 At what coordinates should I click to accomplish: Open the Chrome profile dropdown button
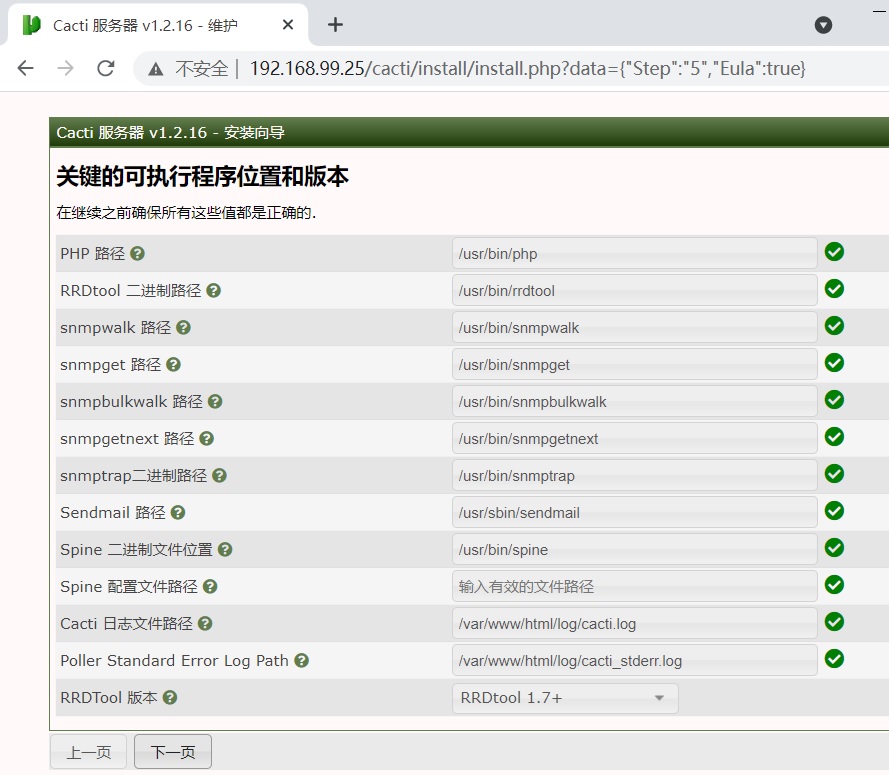(823, 25)
